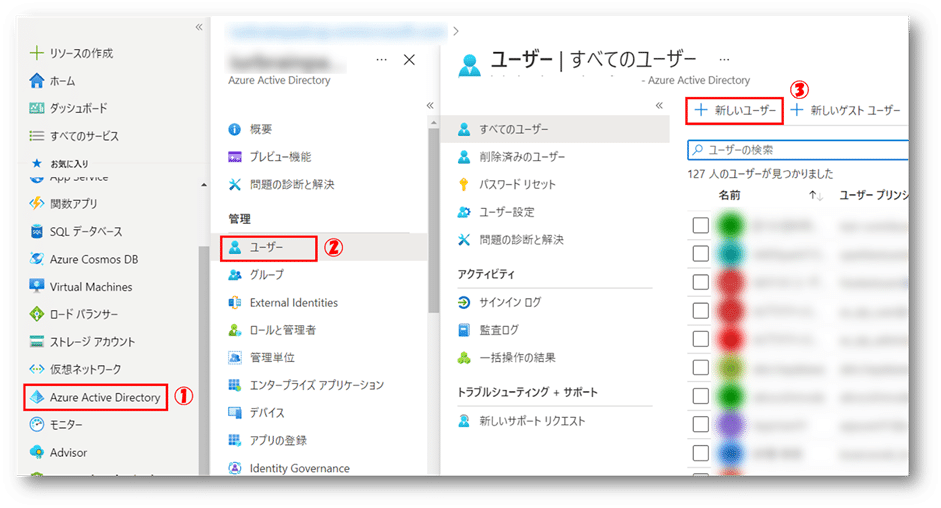Click the 新しいユーザー button
Viewport: 941px width, 508px height.
tap(735, 110)
